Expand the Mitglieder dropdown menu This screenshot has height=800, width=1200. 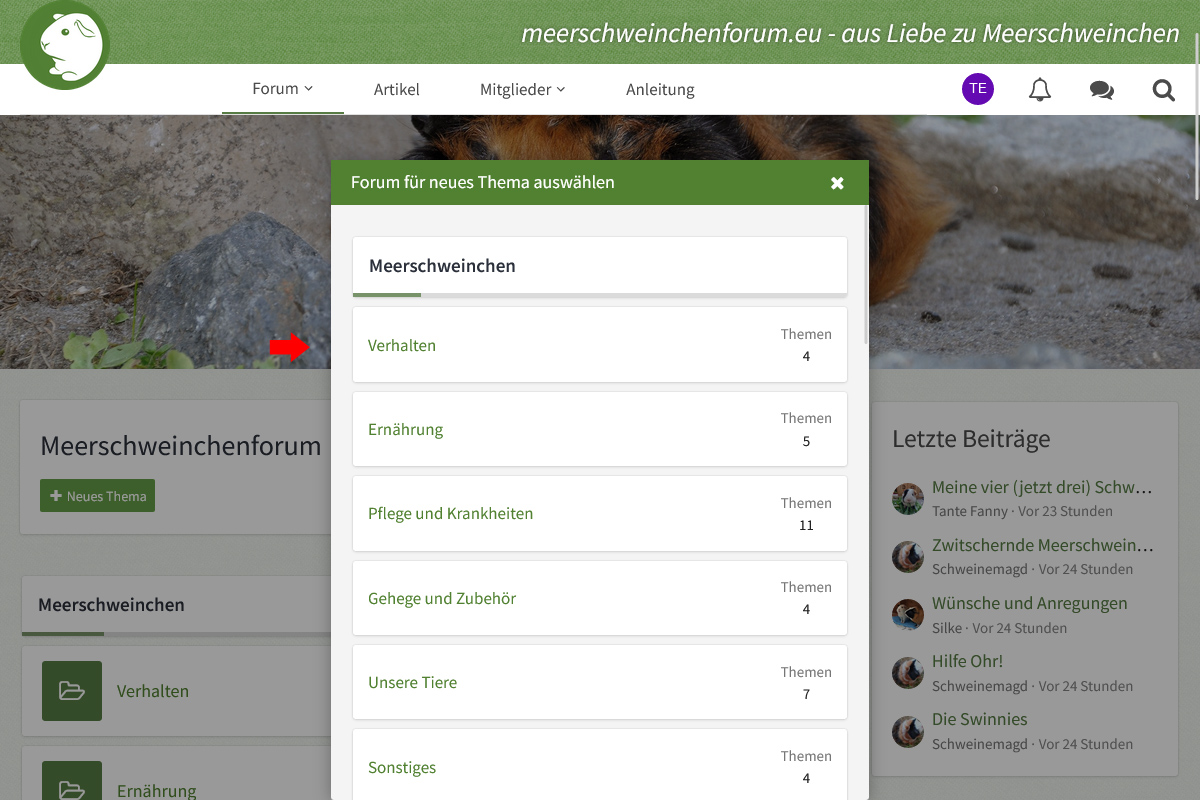point(522,90)
